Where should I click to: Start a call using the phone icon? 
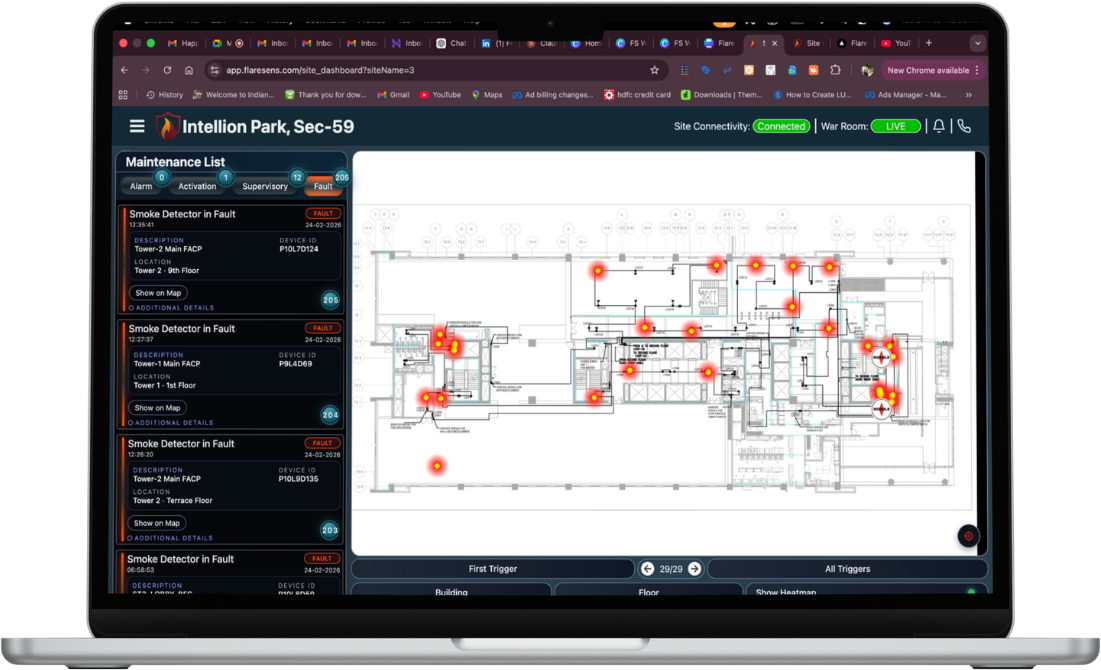pos(963,126)
